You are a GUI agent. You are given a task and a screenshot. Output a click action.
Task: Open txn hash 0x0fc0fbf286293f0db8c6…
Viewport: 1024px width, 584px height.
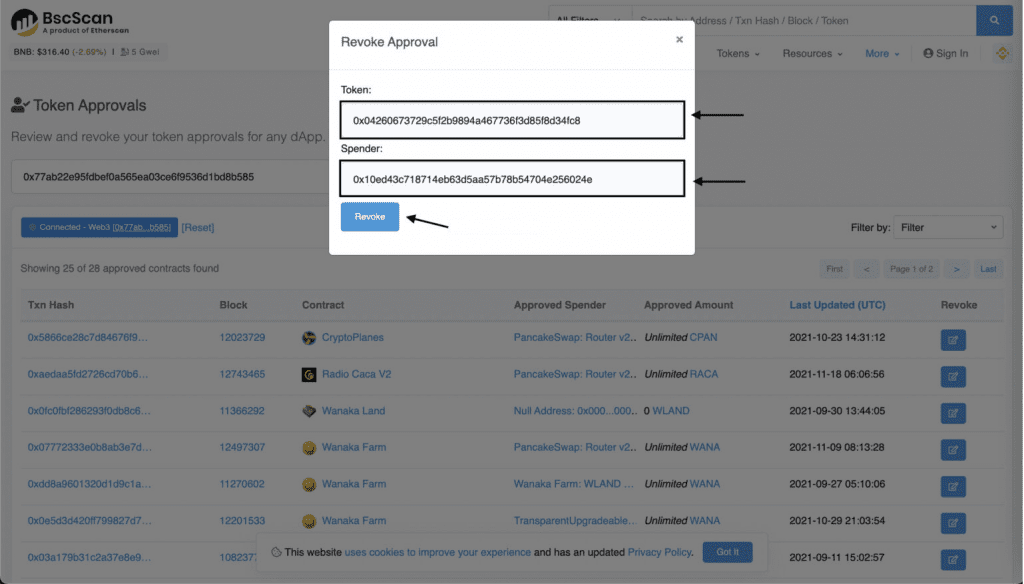tap(89, 411)
